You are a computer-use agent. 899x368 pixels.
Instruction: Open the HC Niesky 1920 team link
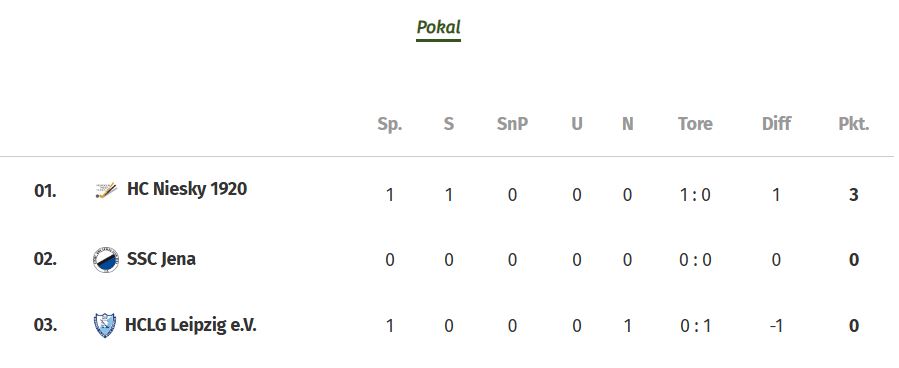(187, 189)
